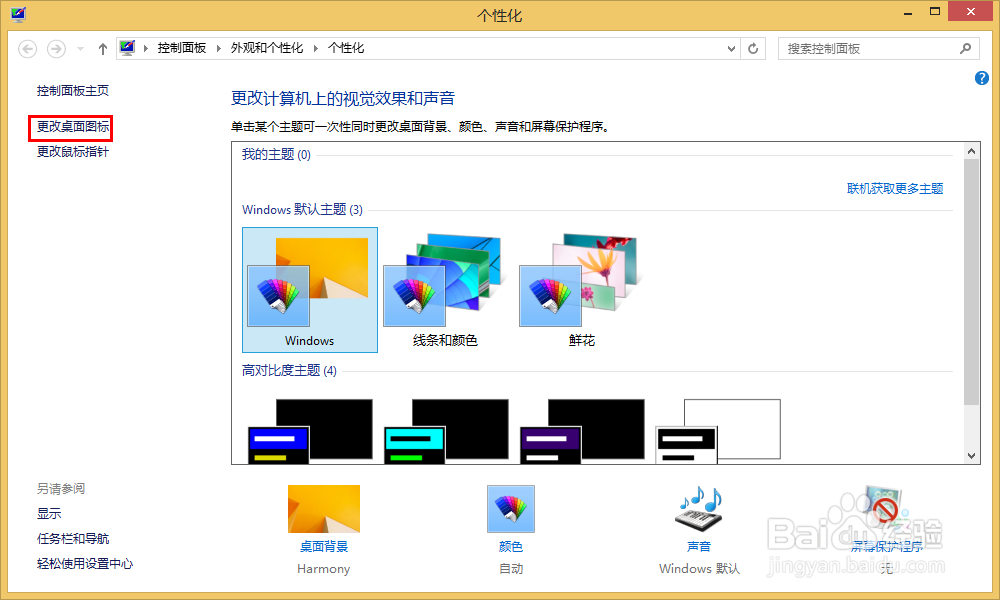Open the address bar history dropdown
The height and width of the screenshot is (600, 1000).
coord(732,48)
